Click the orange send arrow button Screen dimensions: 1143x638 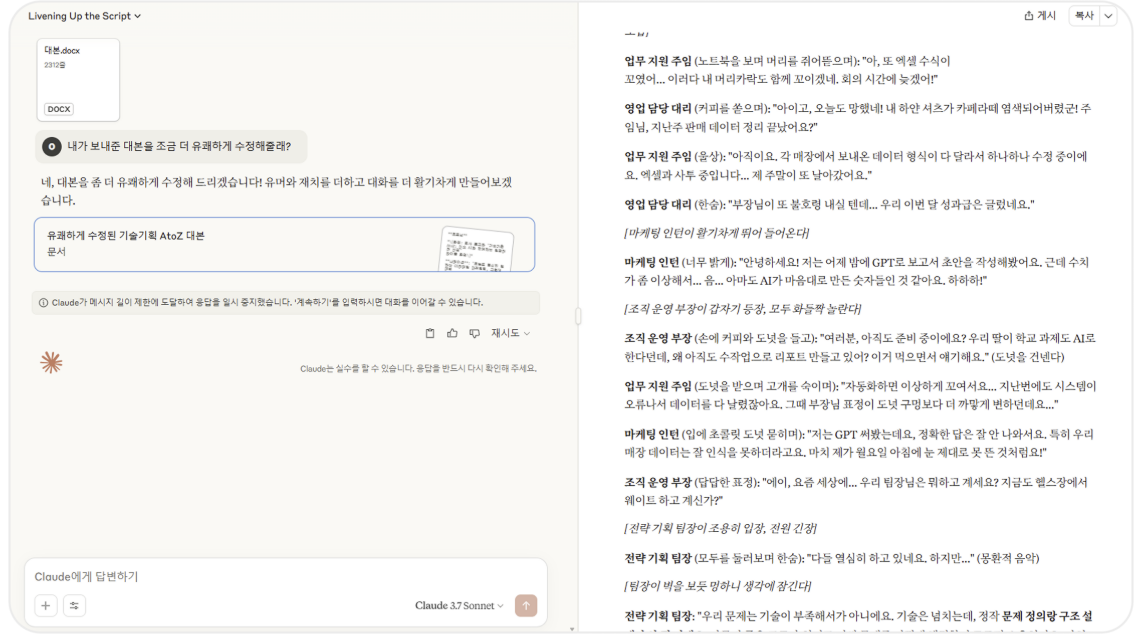click(x=526, y=605)
